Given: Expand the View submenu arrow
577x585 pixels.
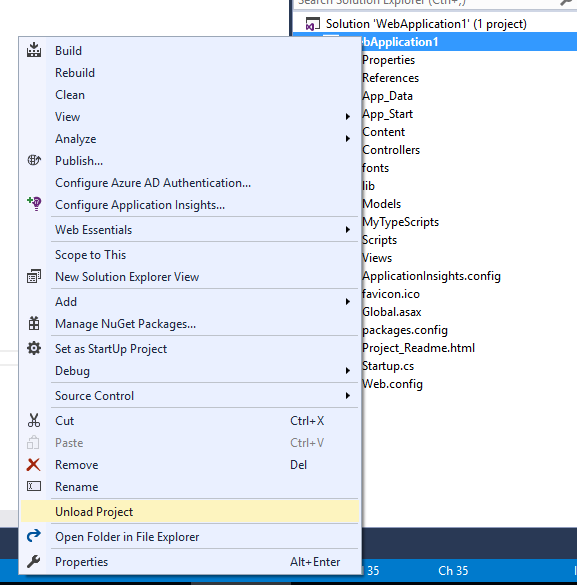Looking at the screenshot, I should (348, 117).
